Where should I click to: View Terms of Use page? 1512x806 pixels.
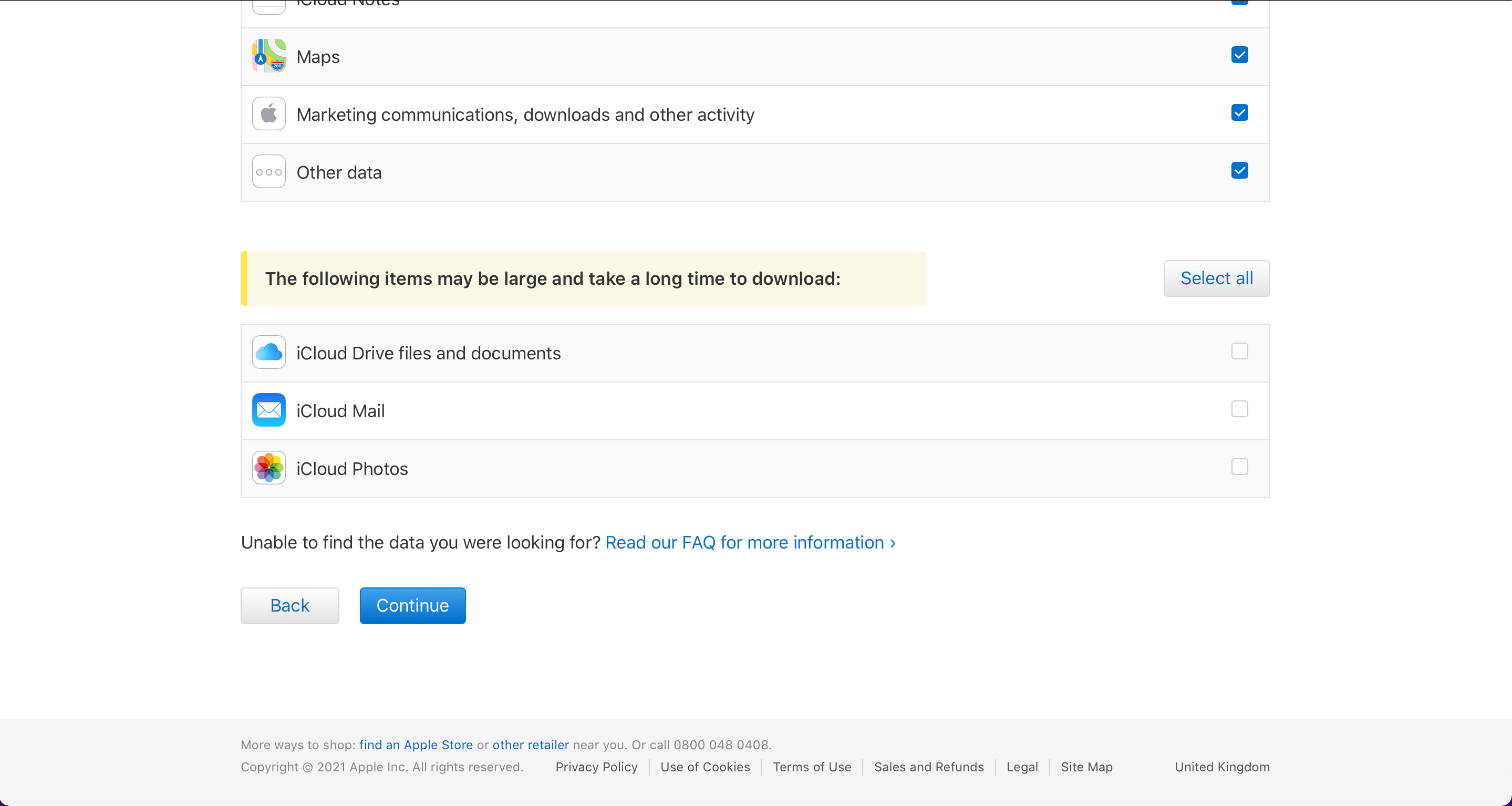[812, 768]
